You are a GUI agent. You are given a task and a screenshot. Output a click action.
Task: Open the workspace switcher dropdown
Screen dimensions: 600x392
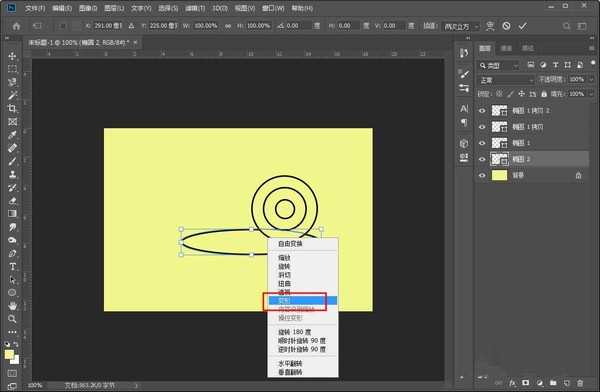[582, 26]
